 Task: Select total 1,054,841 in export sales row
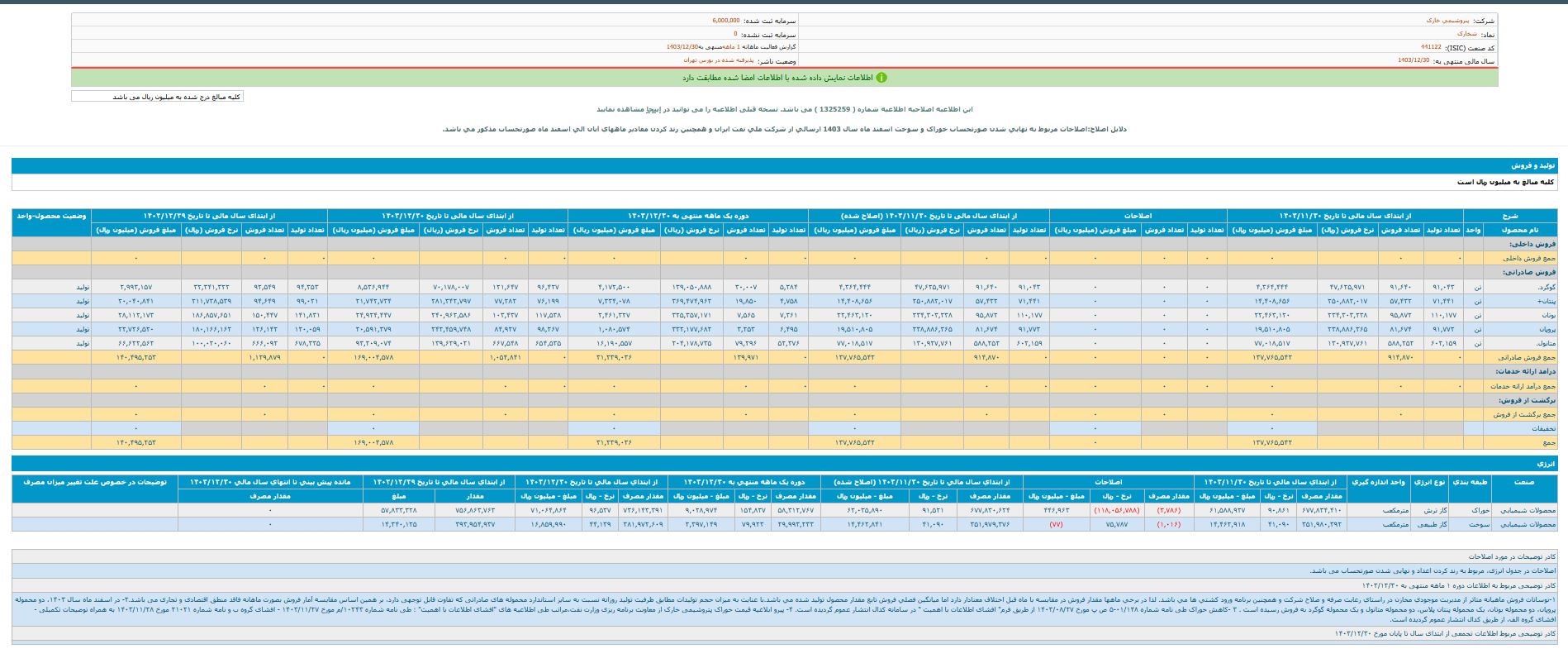504,357
